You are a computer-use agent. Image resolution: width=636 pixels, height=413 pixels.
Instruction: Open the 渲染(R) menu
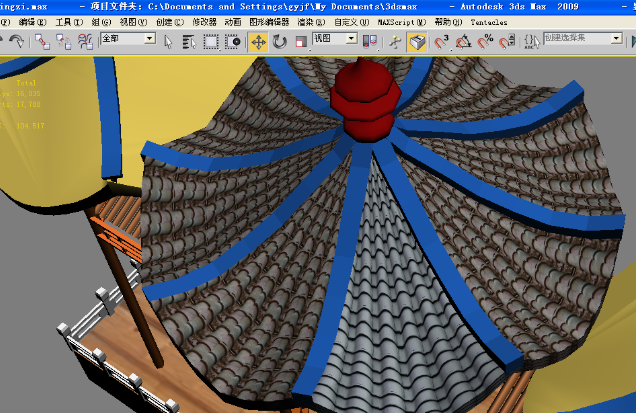point(312,22)
